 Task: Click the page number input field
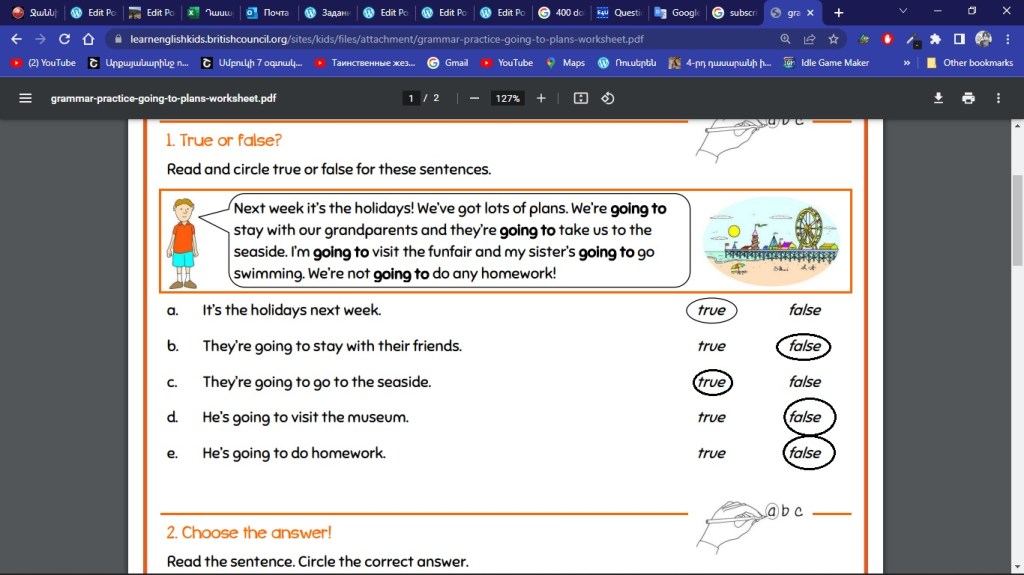tap(411, 99)
